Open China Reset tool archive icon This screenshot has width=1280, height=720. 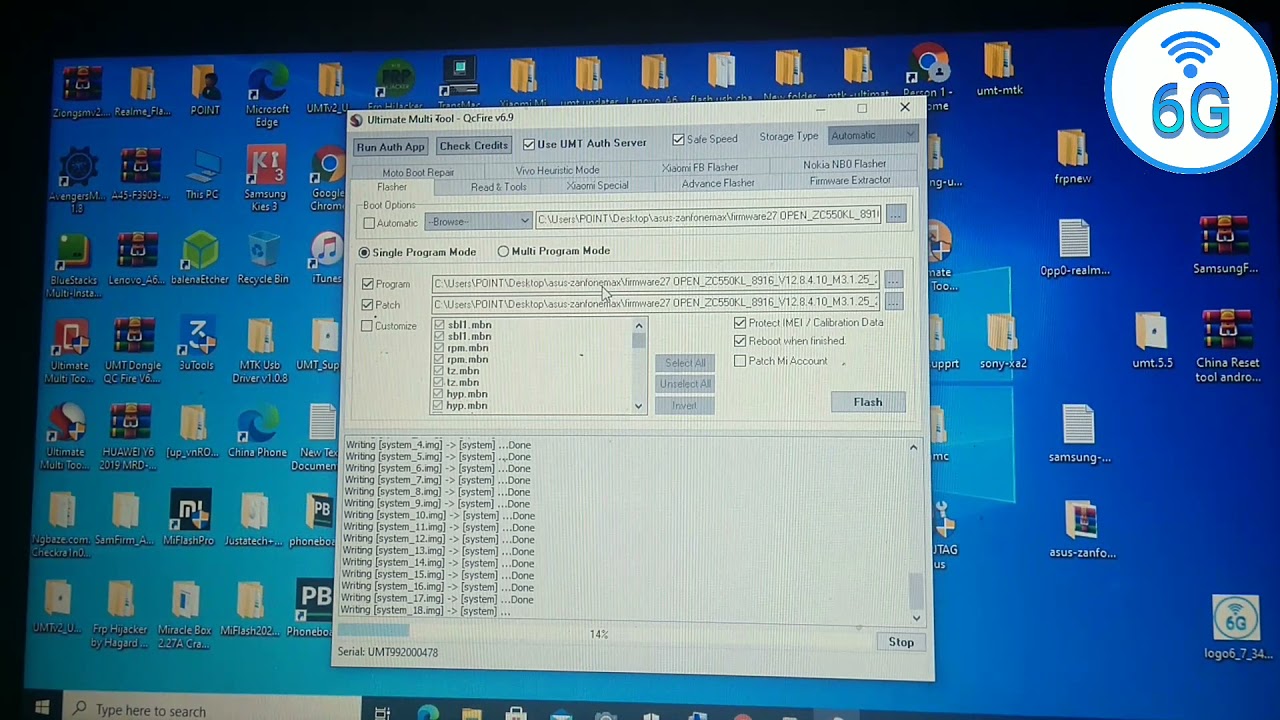pos(1227,347)
